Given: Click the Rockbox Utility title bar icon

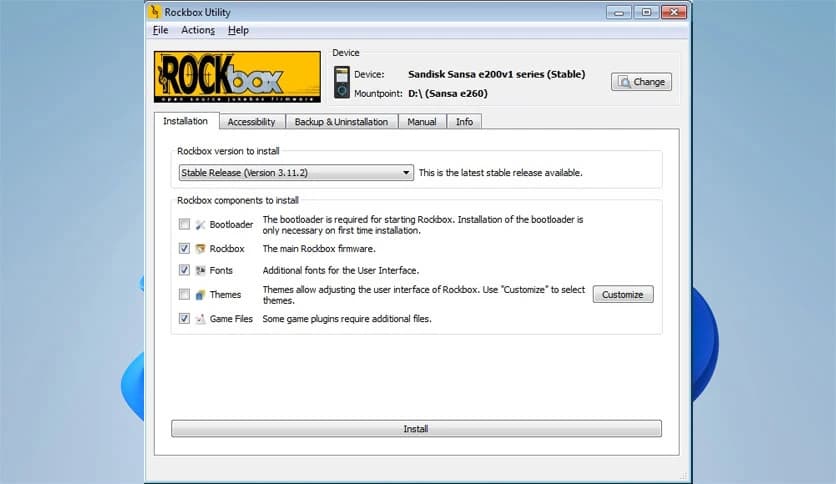Looking at the screenshot, I should [x=154, y=11].
